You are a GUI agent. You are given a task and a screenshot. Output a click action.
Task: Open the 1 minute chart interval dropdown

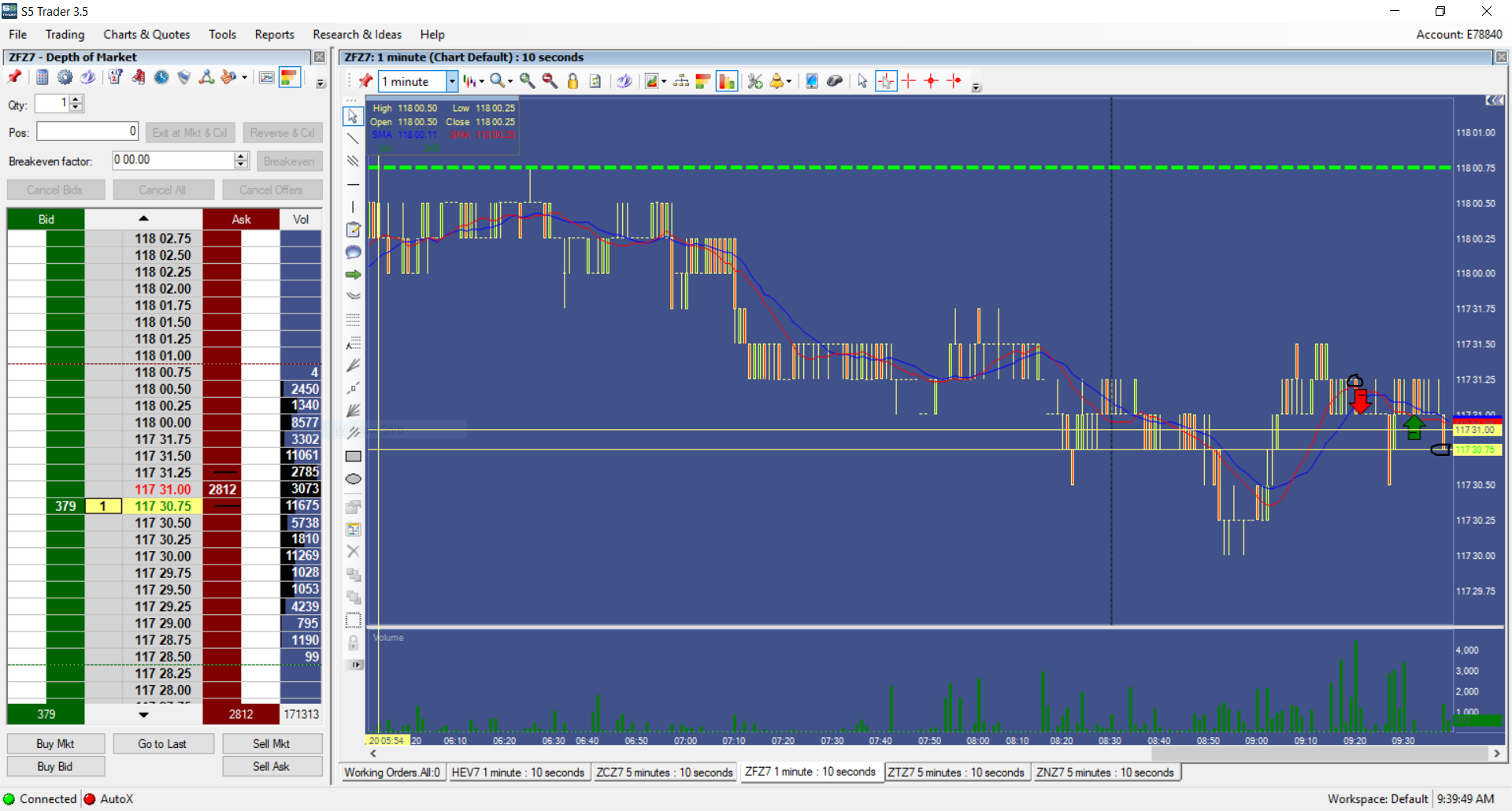coord(452,81)
